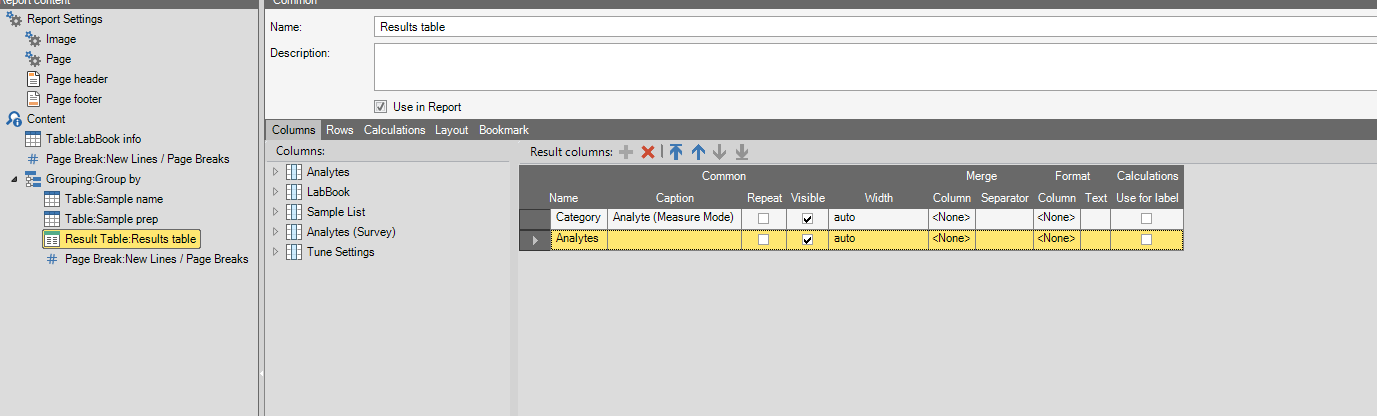Move column to top arrow icon
Viewport: 1377px width, 416px height.
(x=676, y=152)
